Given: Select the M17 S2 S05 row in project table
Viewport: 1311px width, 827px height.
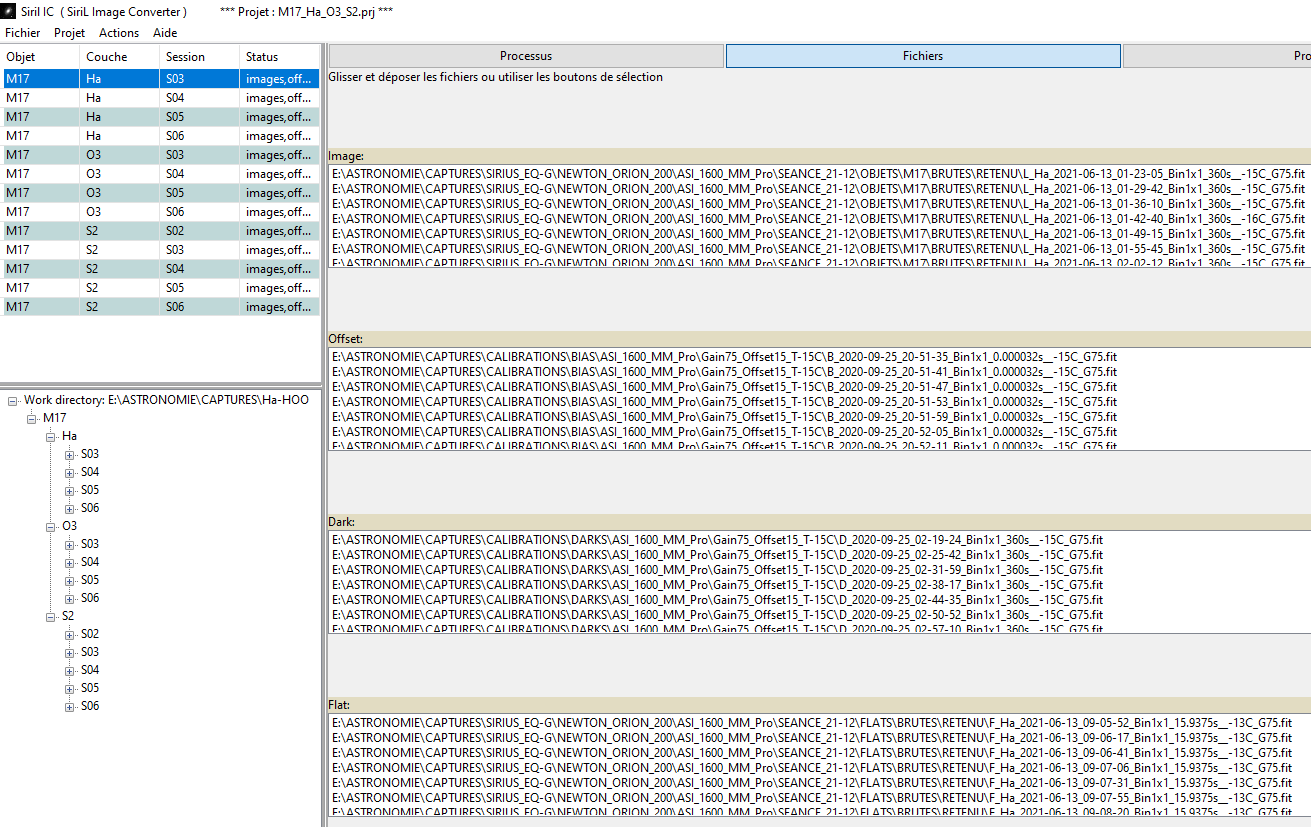Looking at the screenshot, I should pos(160,288).
